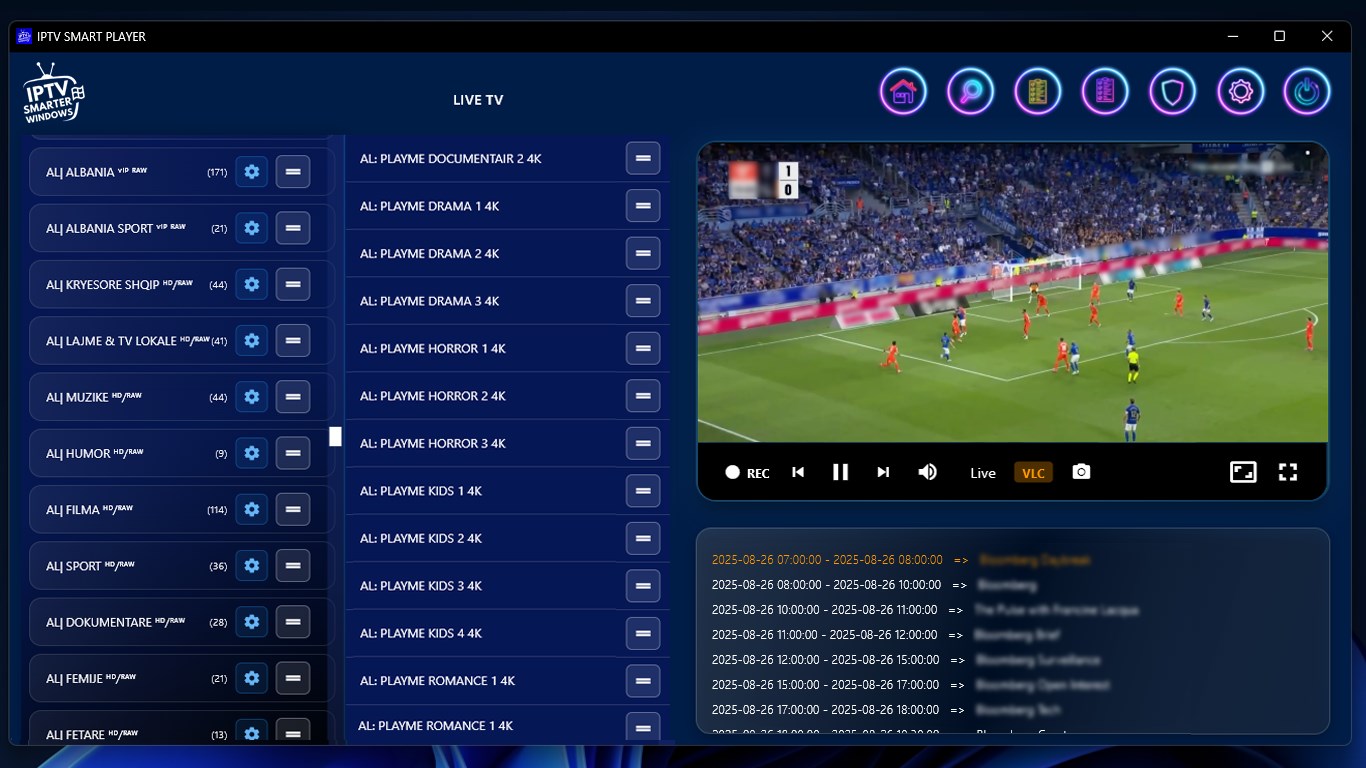Open channel search

970,91
